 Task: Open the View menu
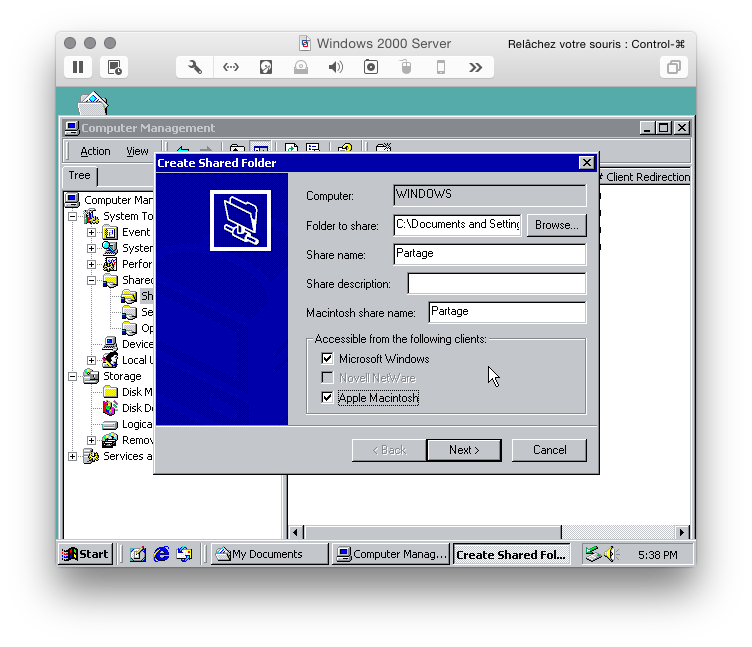tap(137, 151)
